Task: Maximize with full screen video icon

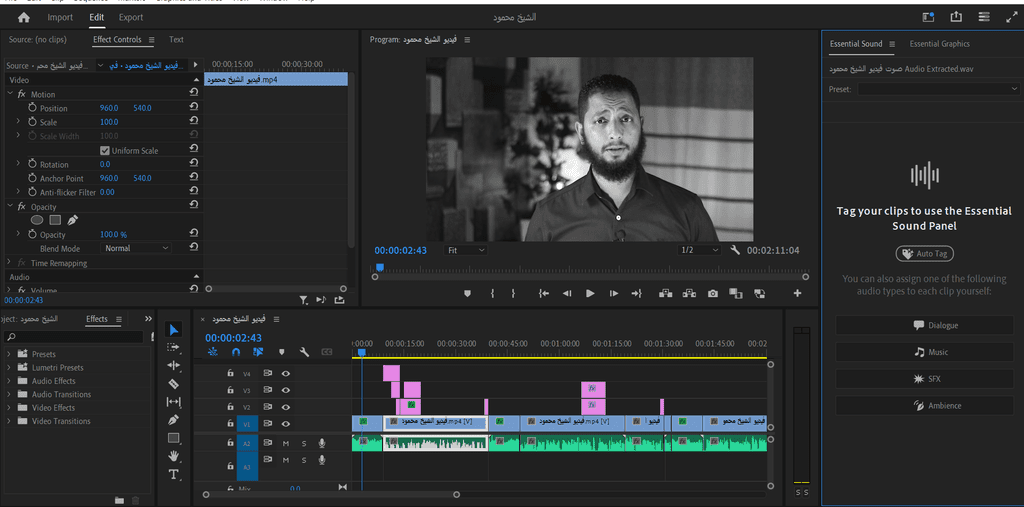Action: pos(1011,17)
